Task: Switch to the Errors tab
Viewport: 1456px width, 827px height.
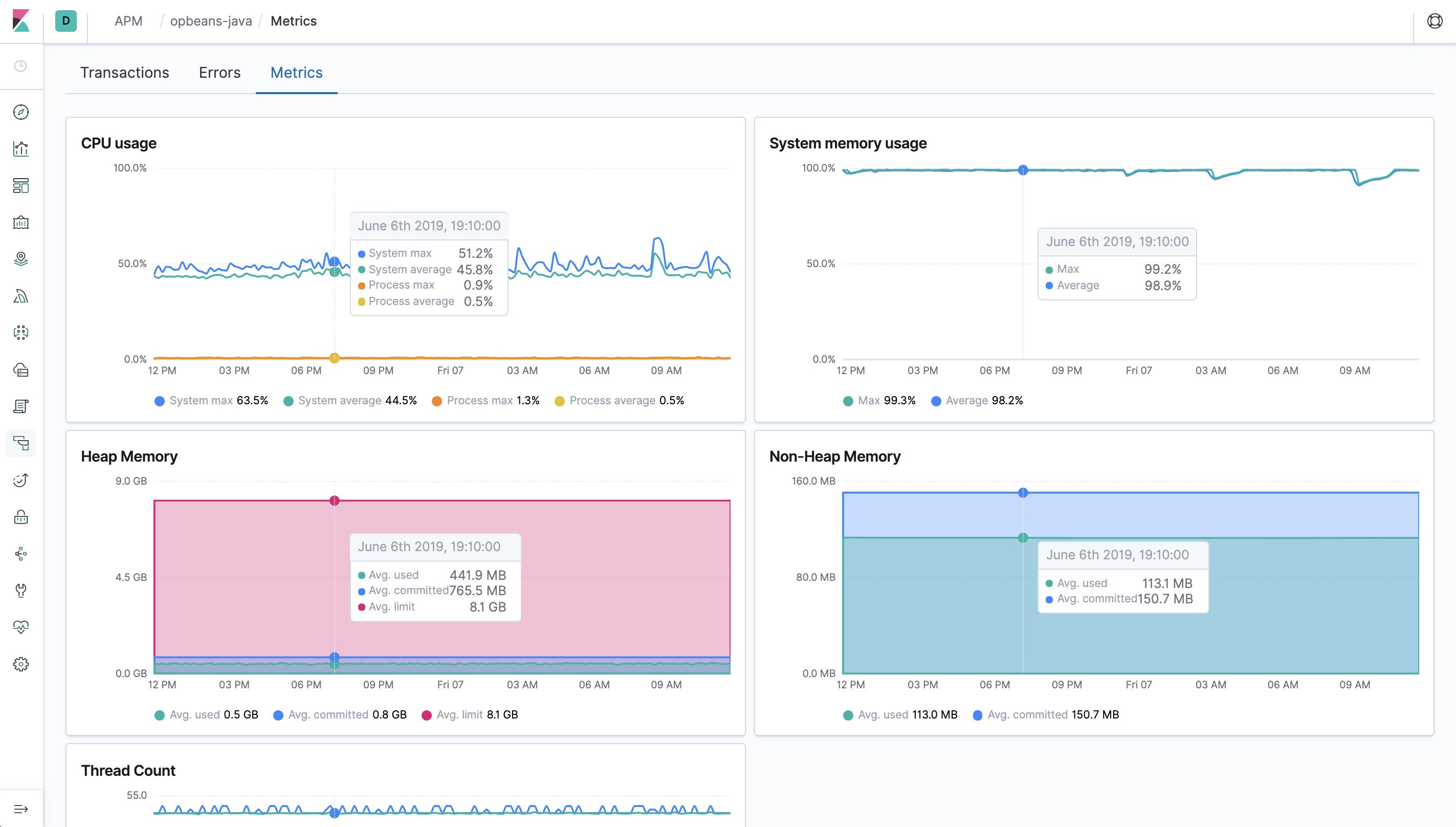Action: 219,72
